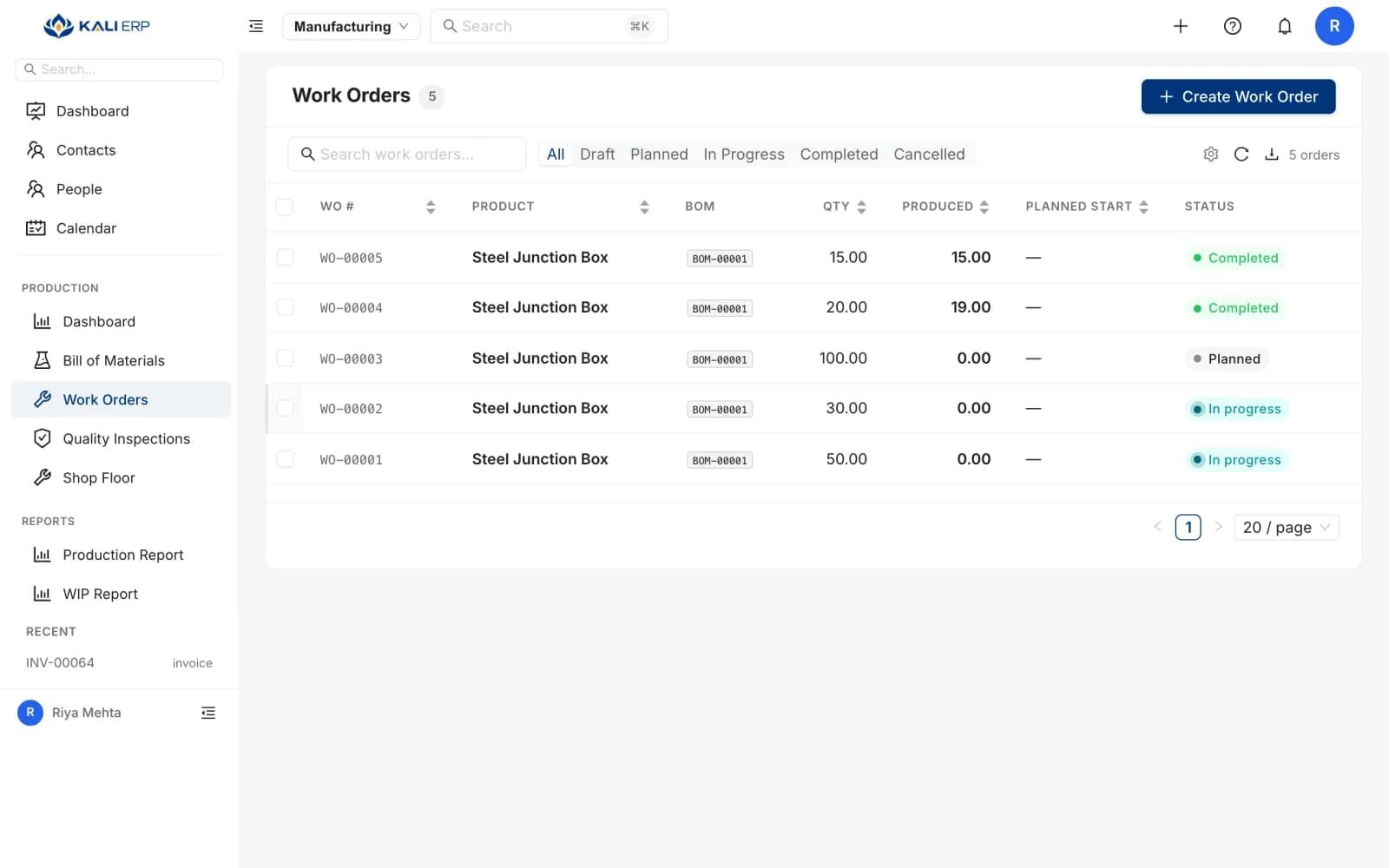The height and width of the screenshot is (868, 1389).
Task: Click Create Work Order button
Action: pos(1238,96)
